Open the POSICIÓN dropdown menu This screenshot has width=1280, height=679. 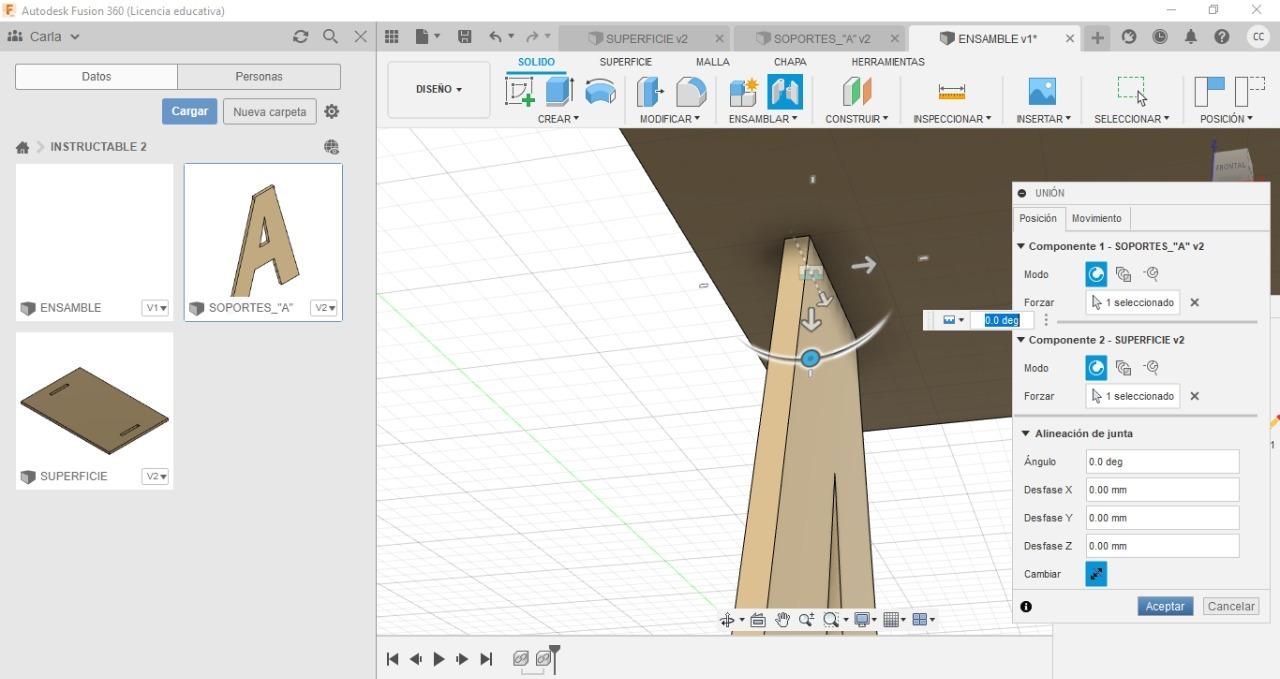click(1226, 119)
